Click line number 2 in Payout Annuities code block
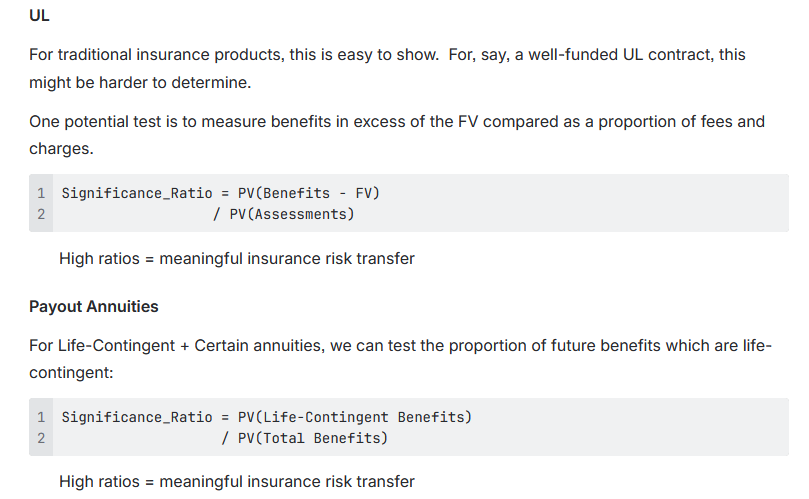Screen dimensions: 809x499 (41, 438)
